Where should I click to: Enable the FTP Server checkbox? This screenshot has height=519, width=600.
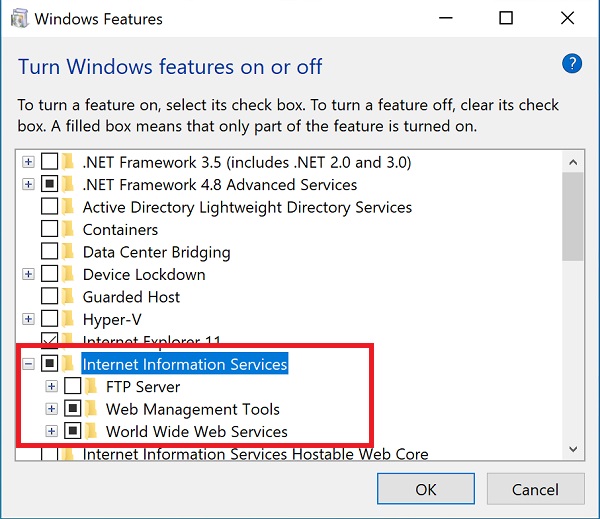(72, 386)
